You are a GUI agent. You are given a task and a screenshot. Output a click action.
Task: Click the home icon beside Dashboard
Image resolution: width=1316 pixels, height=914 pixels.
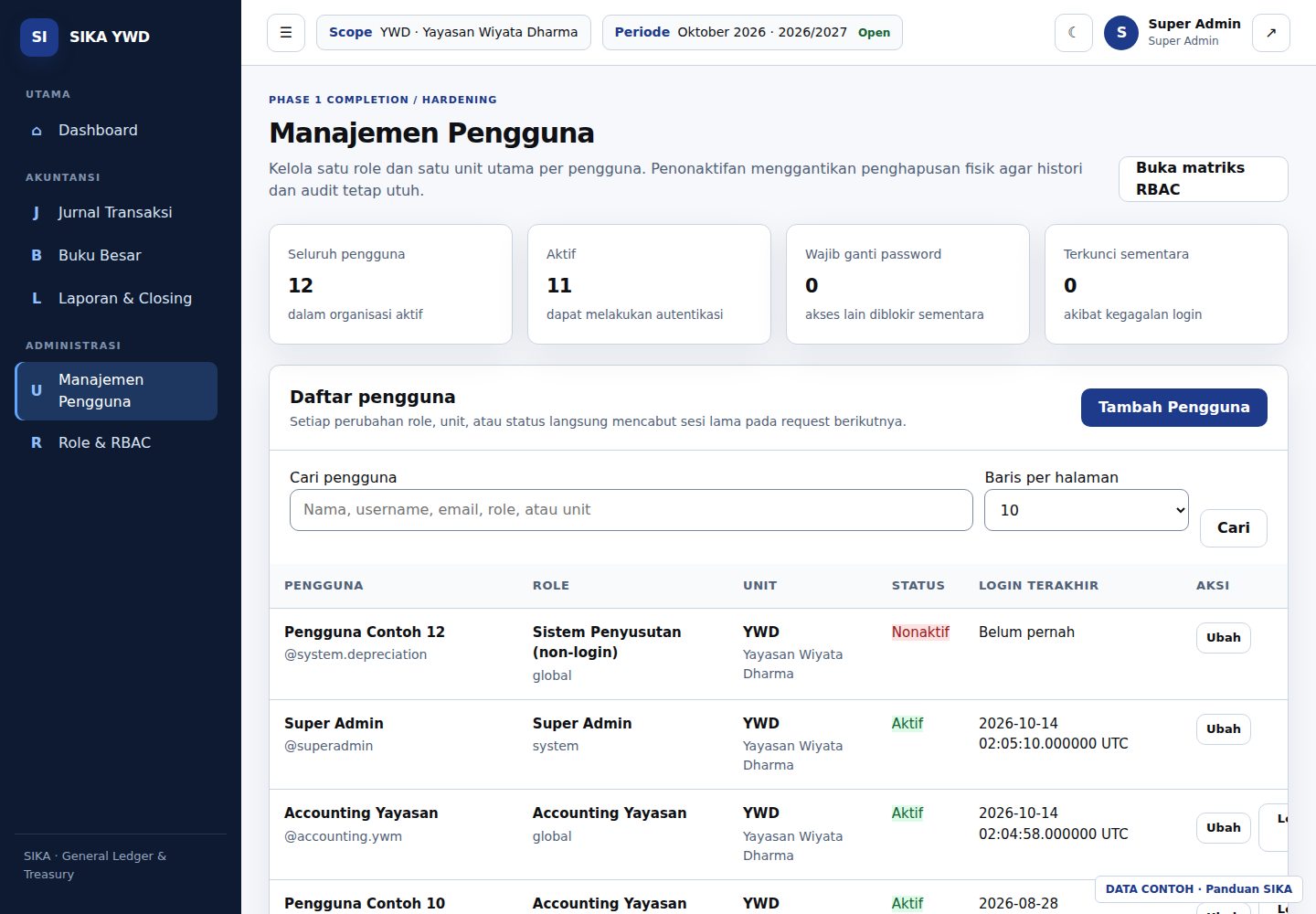pos(37,131)
